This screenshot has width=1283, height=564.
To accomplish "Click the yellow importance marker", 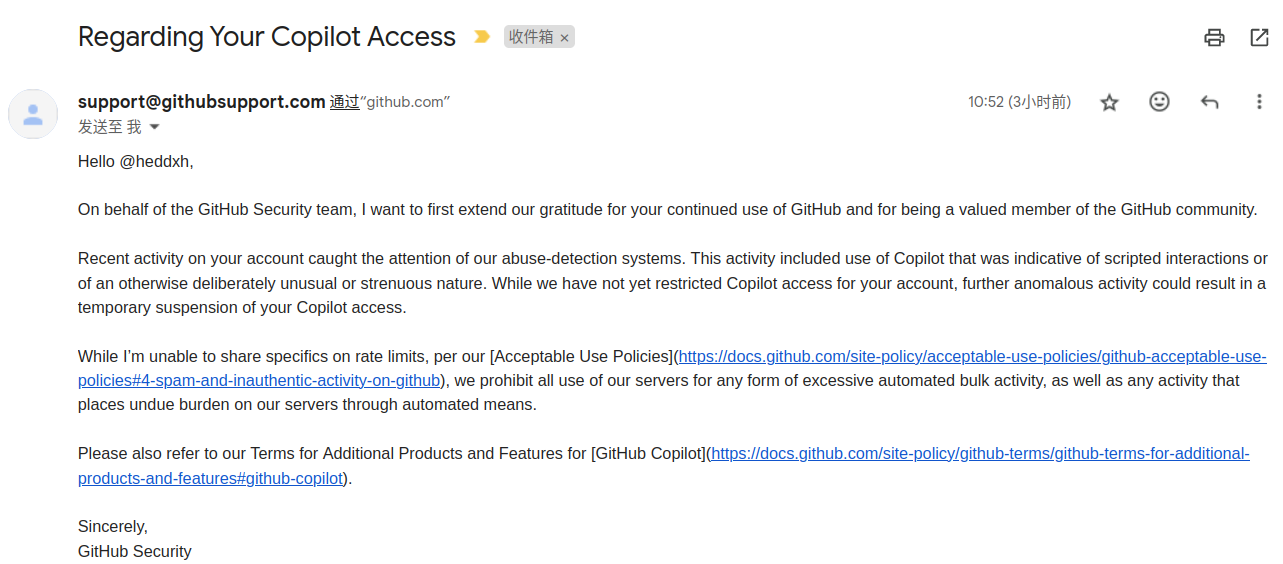I will click(x=482, y=37).
